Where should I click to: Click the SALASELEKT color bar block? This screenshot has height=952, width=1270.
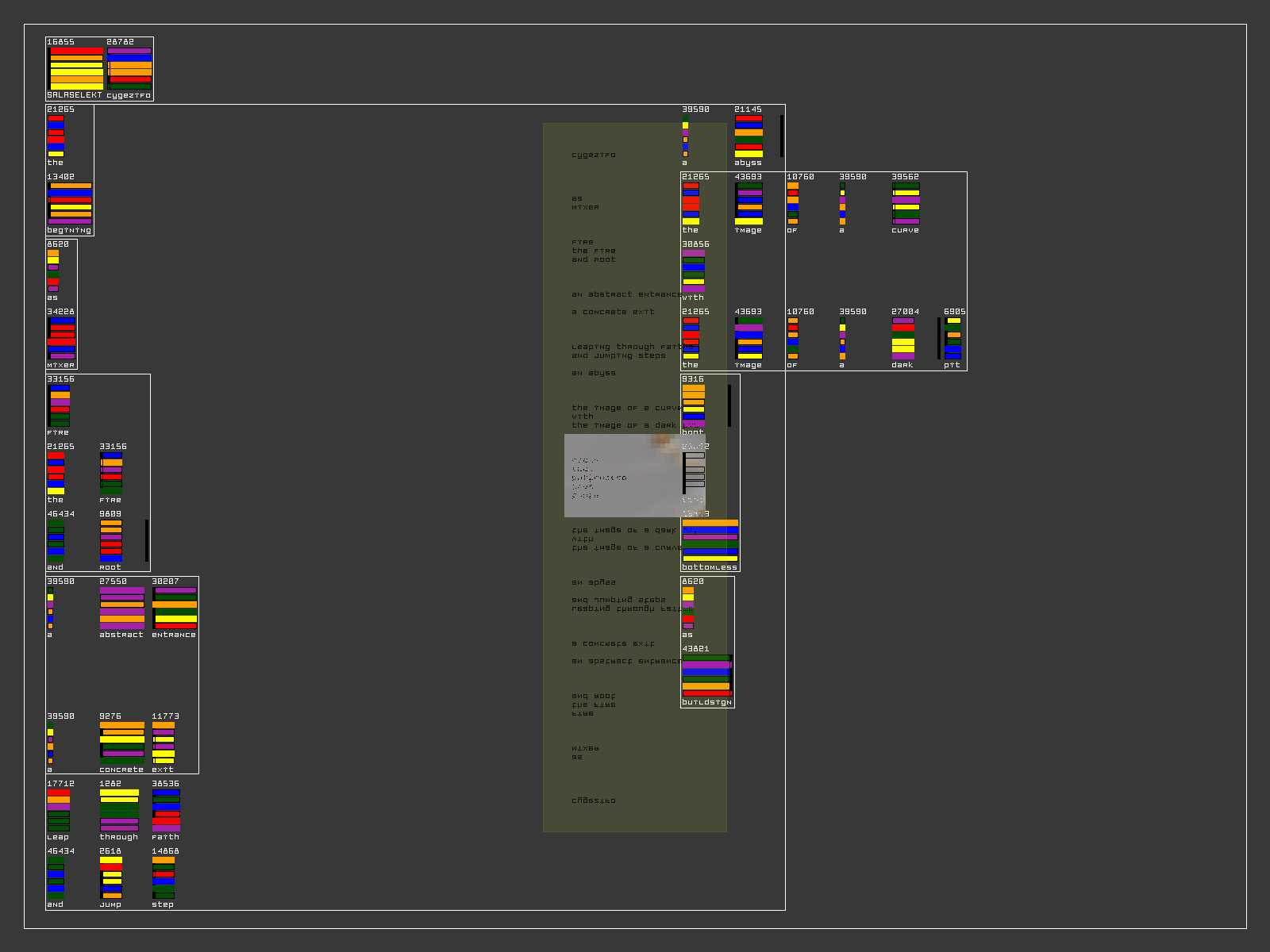[76, 68]
